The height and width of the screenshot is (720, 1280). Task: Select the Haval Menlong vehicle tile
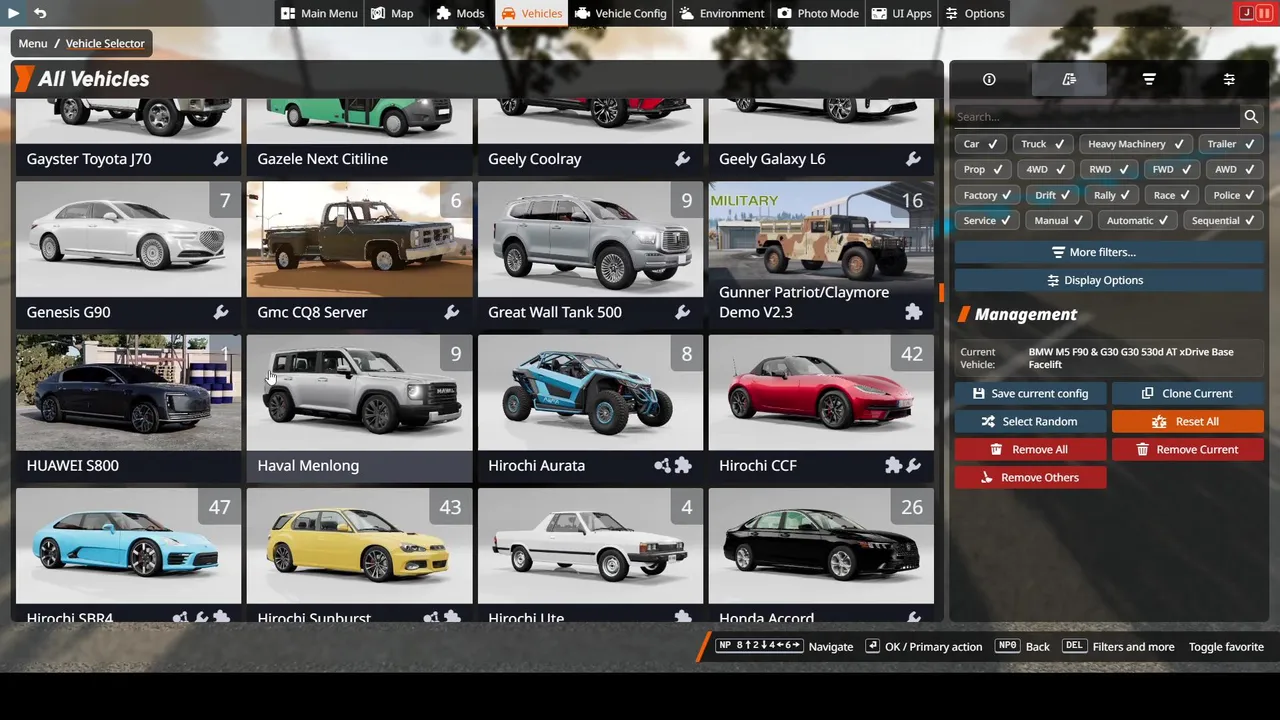pos(359,408)
